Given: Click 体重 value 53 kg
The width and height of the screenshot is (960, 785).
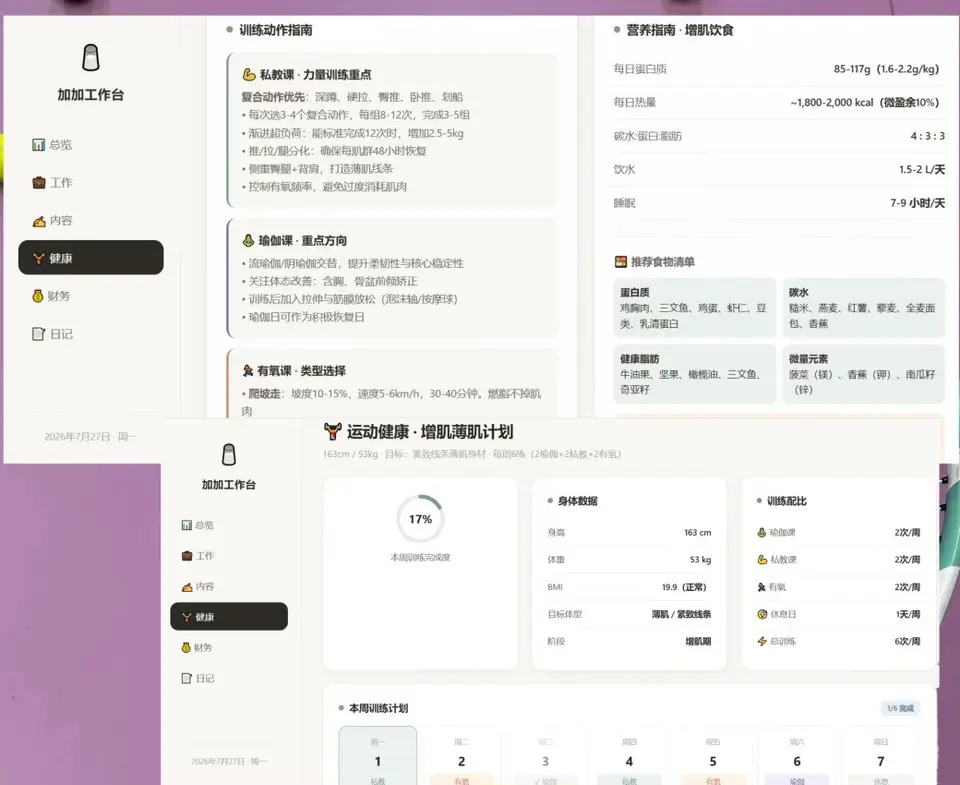Looking at the screenshot, I should coord(700,559).
